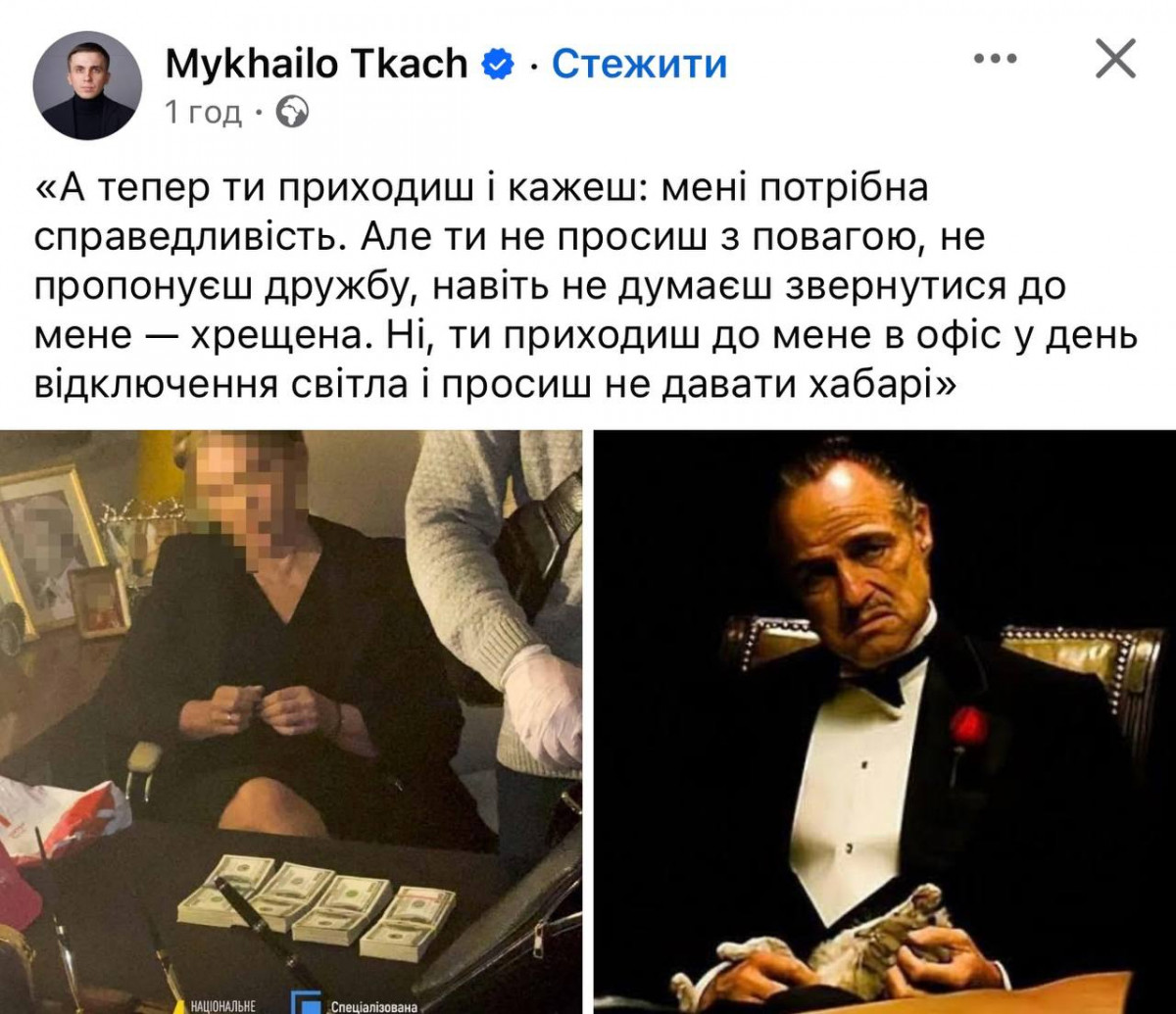Click the stacks of dollar bills
The height and width of the screenshot is (1014, 1176).
tap(317, 906)
